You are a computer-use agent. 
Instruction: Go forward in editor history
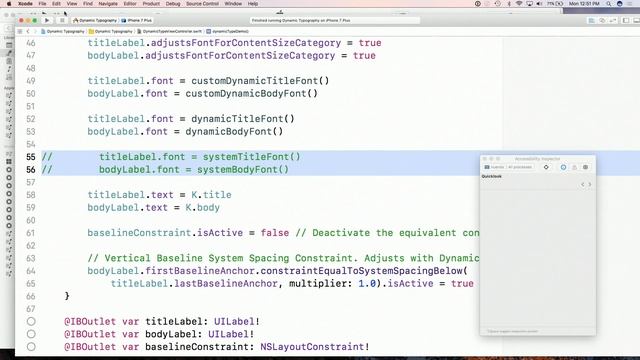pyautogui.click(x=35, y=31)
